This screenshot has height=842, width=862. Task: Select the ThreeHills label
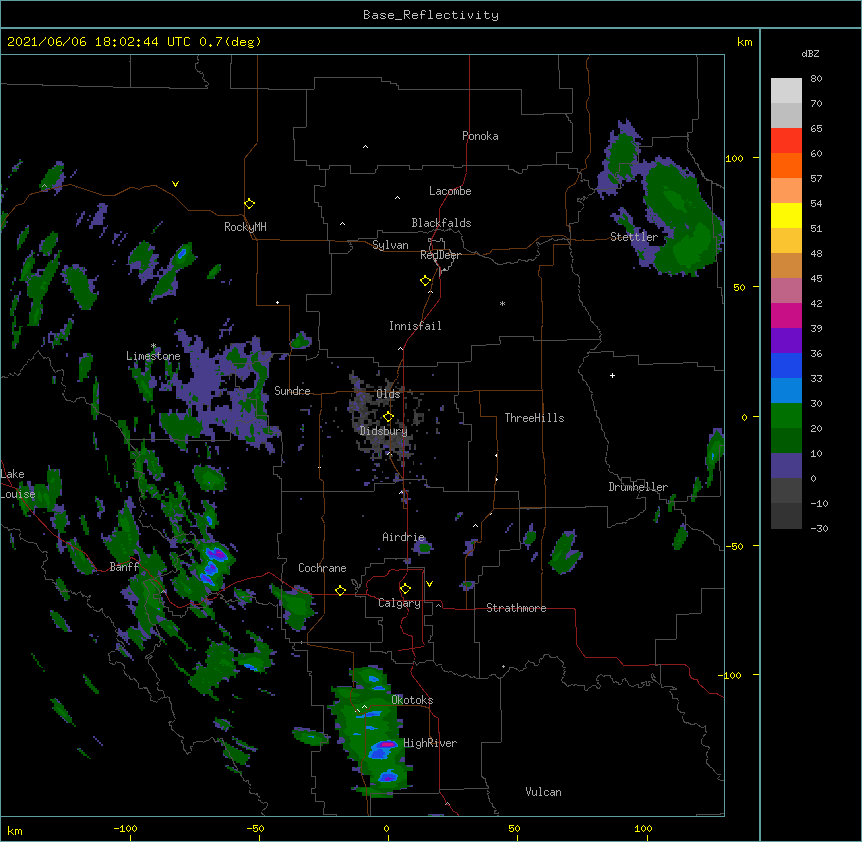tap(534, 418)
